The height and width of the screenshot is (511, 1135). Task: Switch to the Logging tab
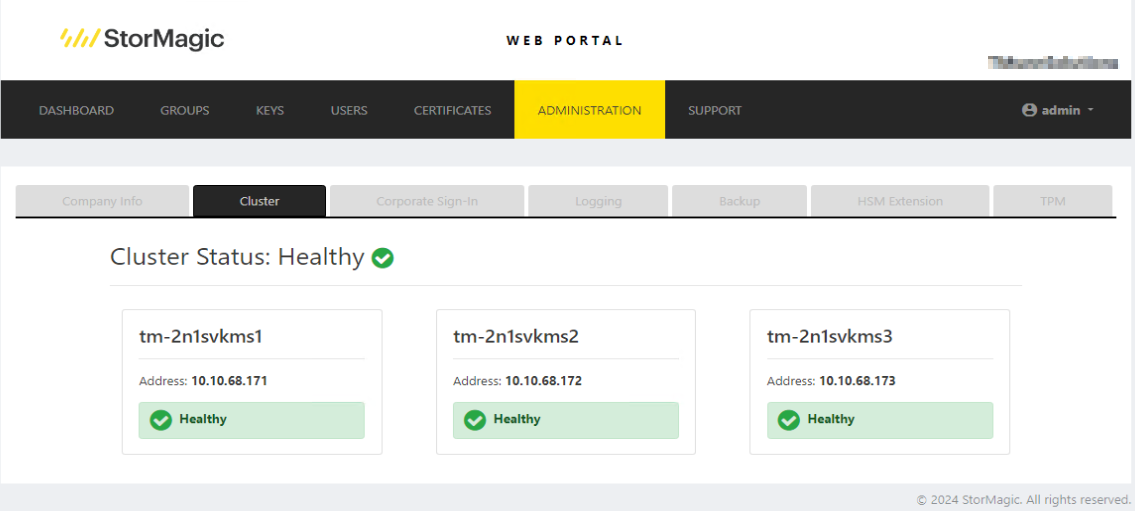click(598, 201)
